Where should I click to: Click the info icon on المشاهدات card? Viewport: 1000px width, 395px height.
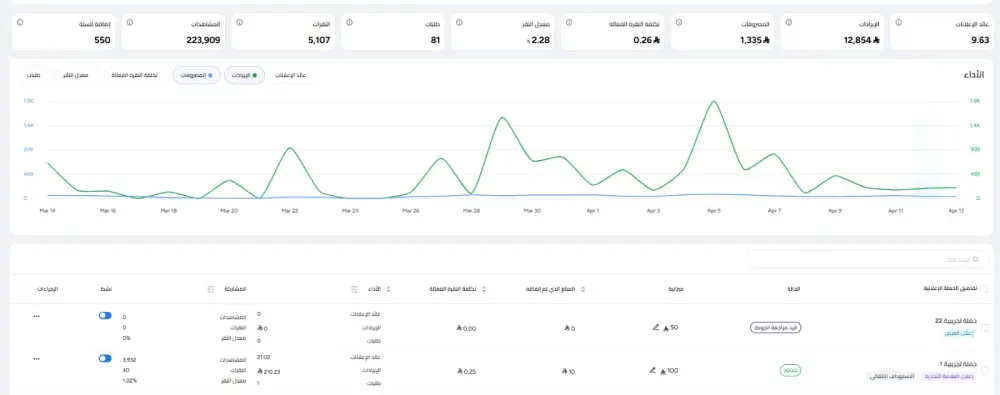(x=130, y=22)
